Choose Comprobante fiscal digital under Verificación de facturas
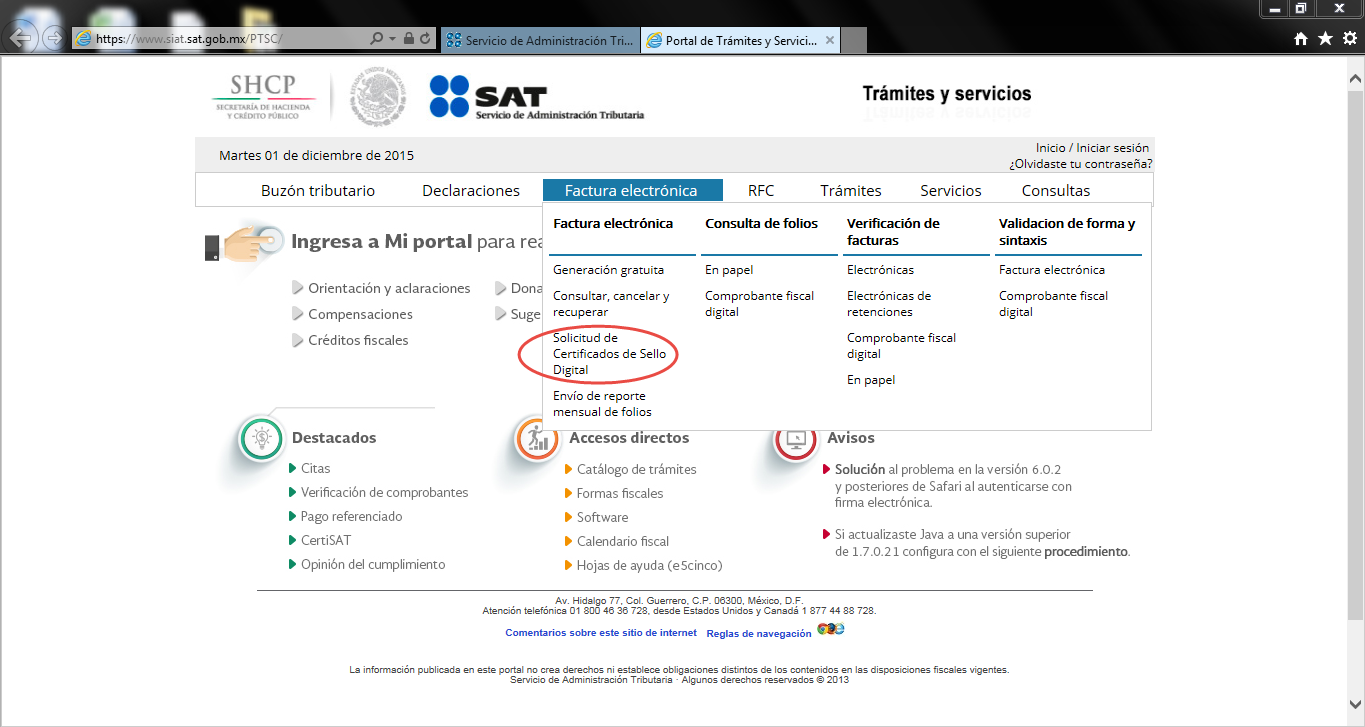This screenshot has width=1365, height=727. point(901,346)
